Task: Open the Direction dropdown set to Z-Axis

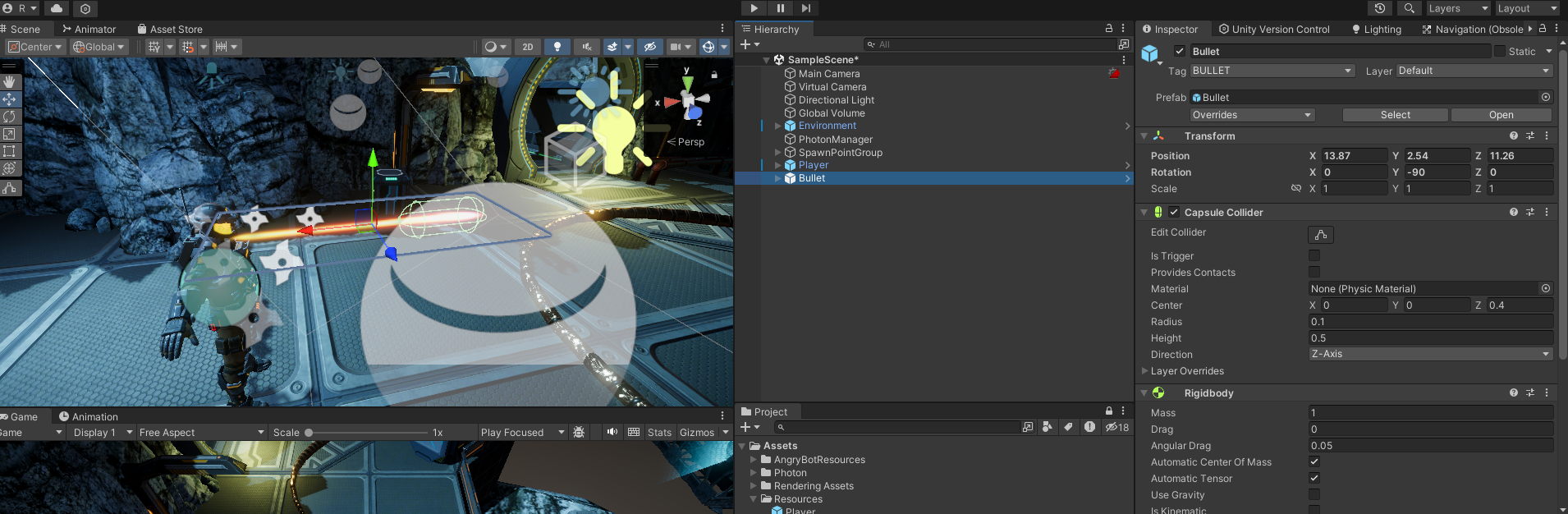Action: point(1430,354)
